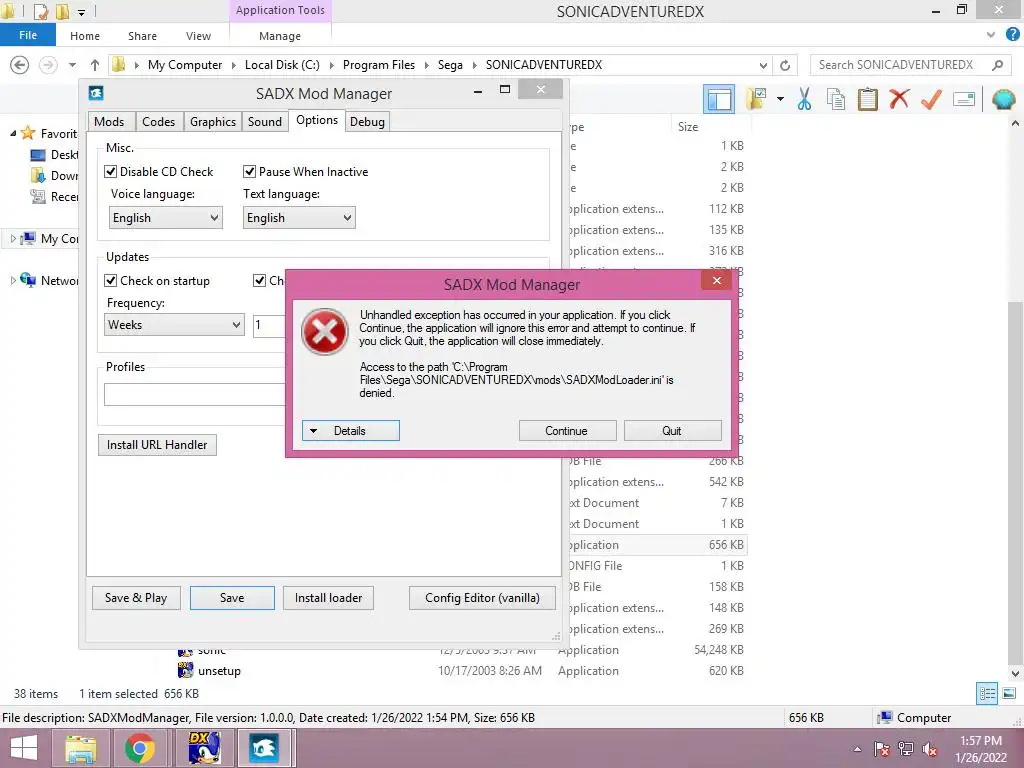Click the Install loader button
Screen dimensions: 1024x768
click(328, 598)
